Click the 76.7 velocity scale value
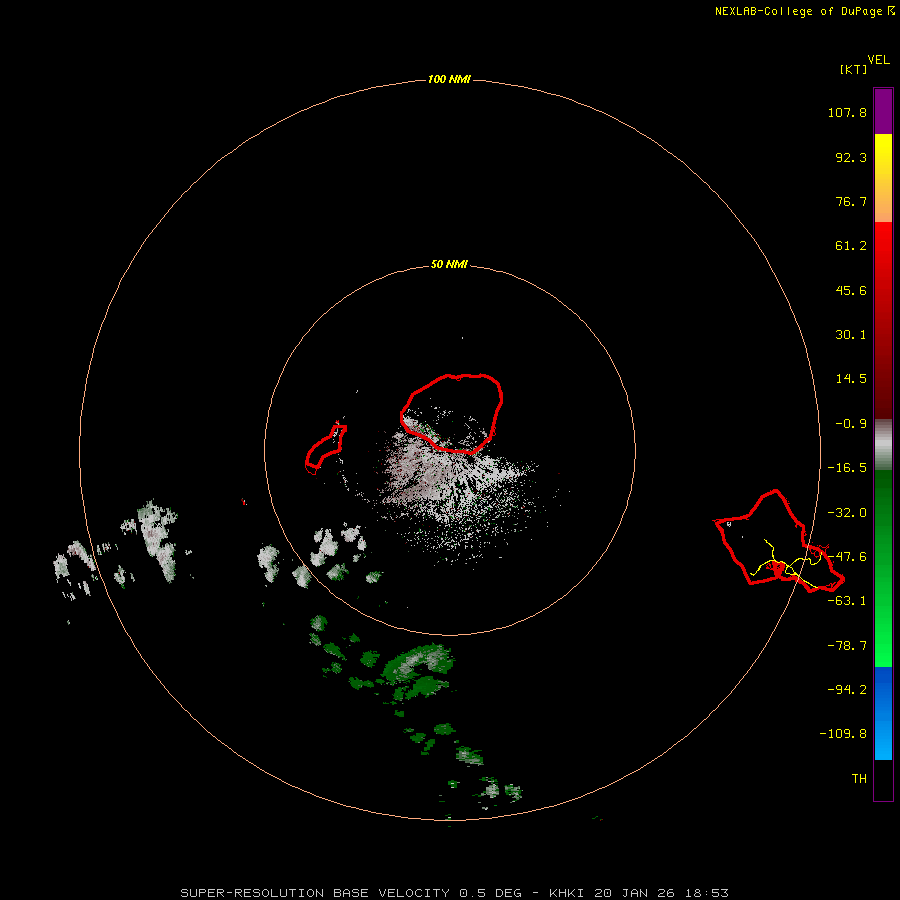 (x=851, y=201)
